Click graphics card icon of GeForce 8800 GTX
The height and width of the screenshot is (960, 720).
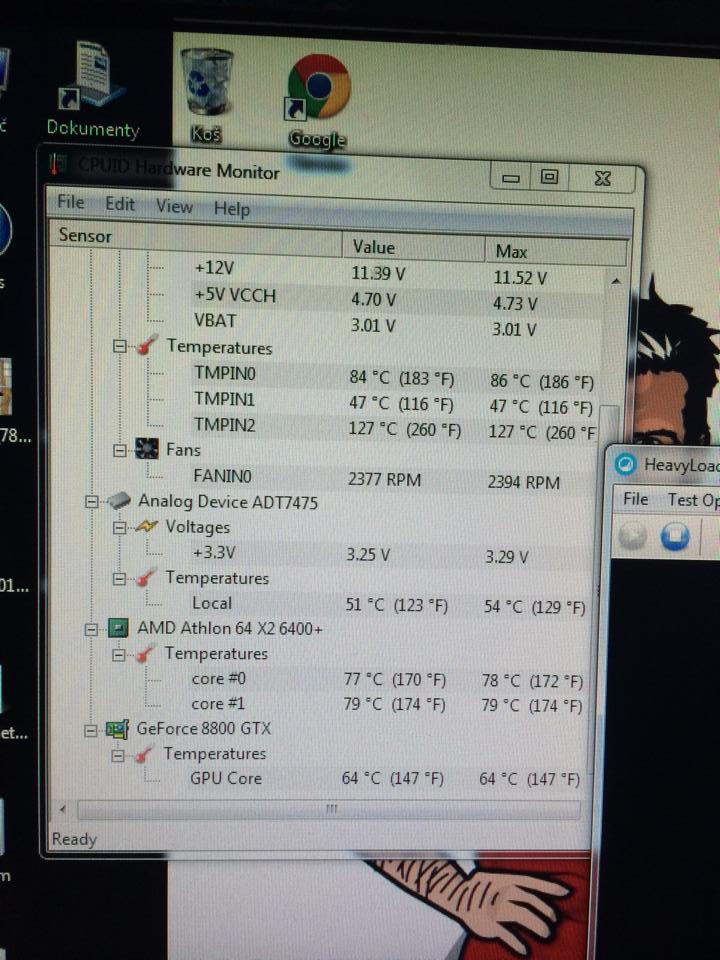[117, 729]
